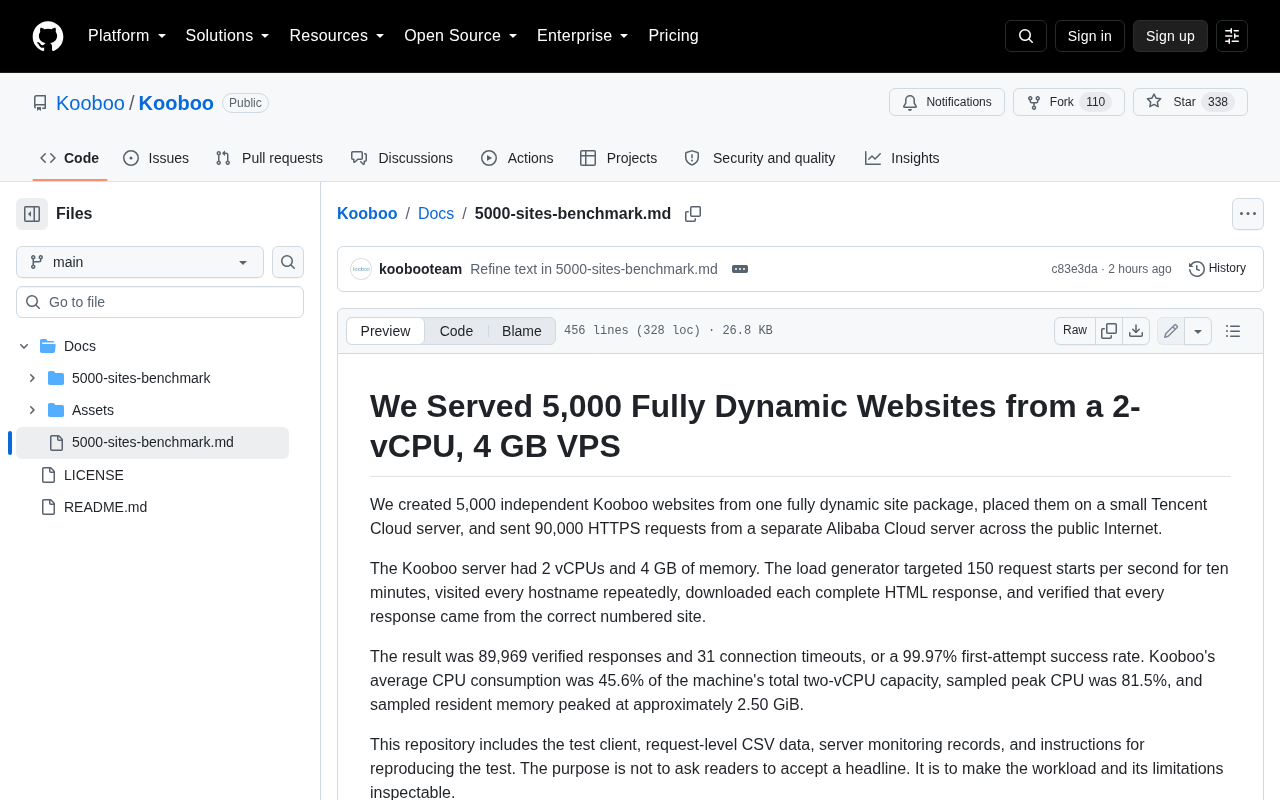Open the koobooteam author link
The image size is (1280, 800).
(x=420, y=269)
